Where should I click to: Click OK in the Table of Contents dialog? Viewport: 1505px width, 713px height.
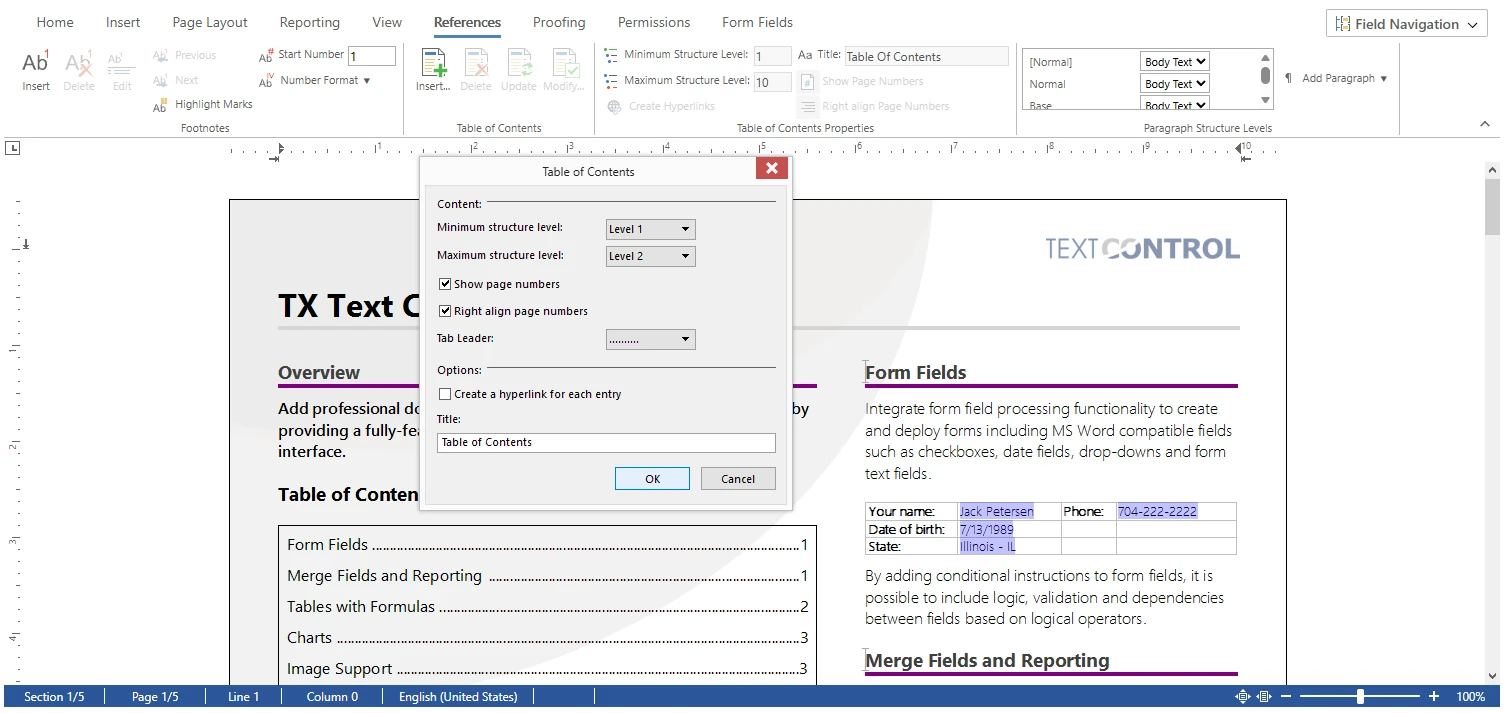pos(652,478)
